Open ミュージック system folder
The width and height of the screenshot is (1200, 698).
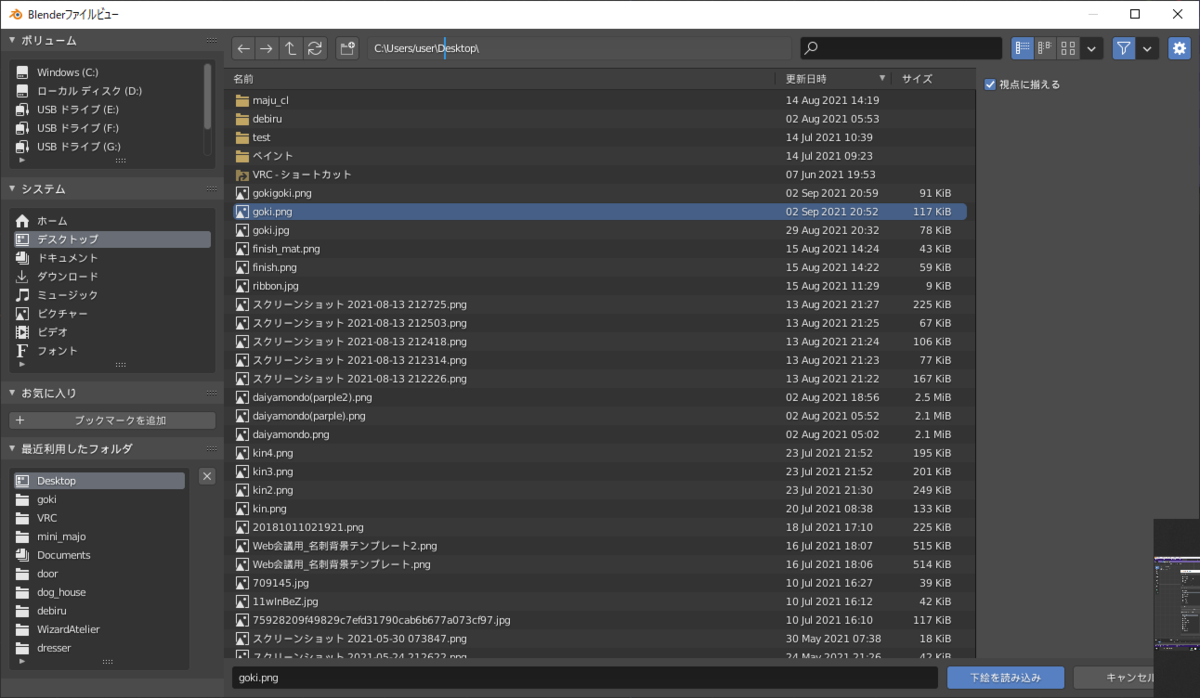tap(112, 295)
